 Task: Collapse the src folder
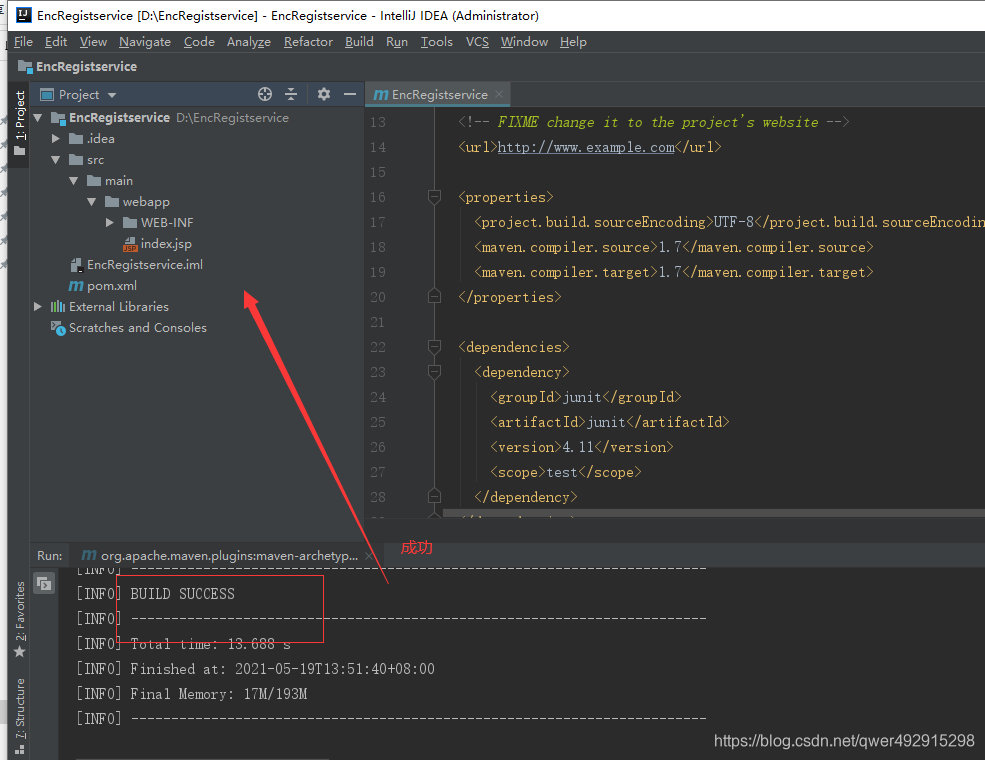point(55,160)
